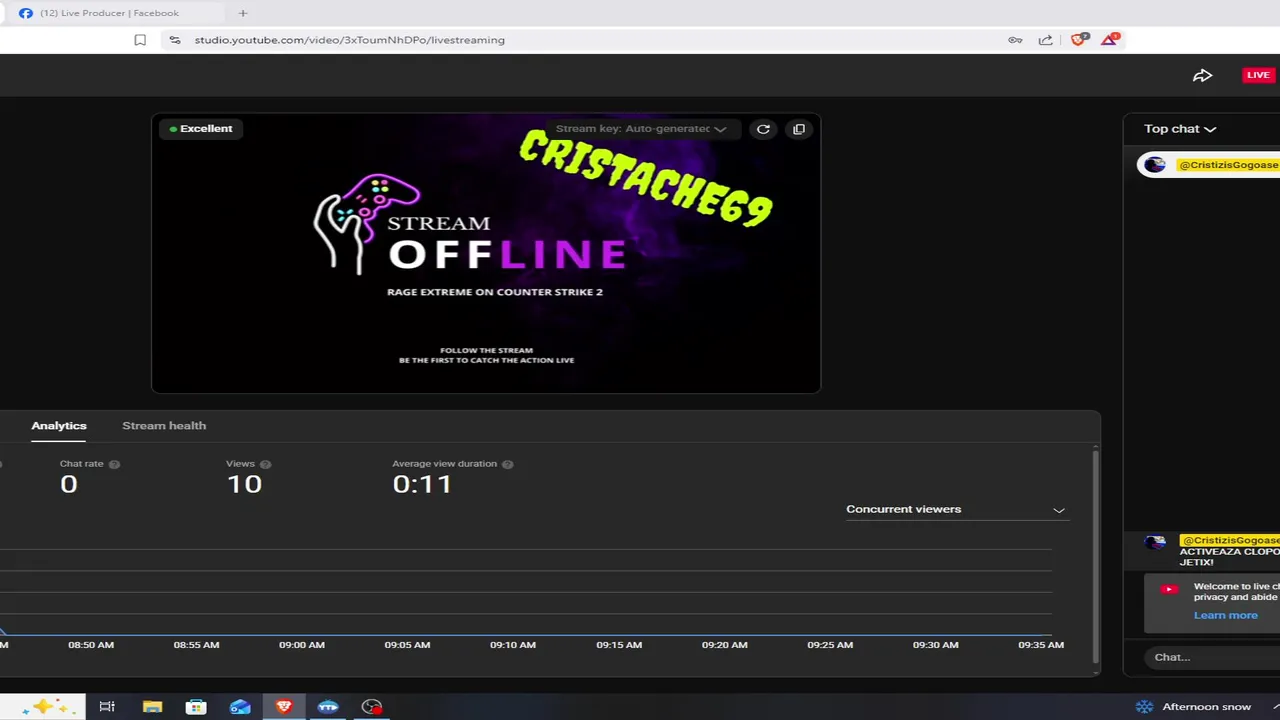The width and height of the screenshot is (1280, 720).
Task: Click the analytics panel vertical scrollbar
Action: (1095, 556)
